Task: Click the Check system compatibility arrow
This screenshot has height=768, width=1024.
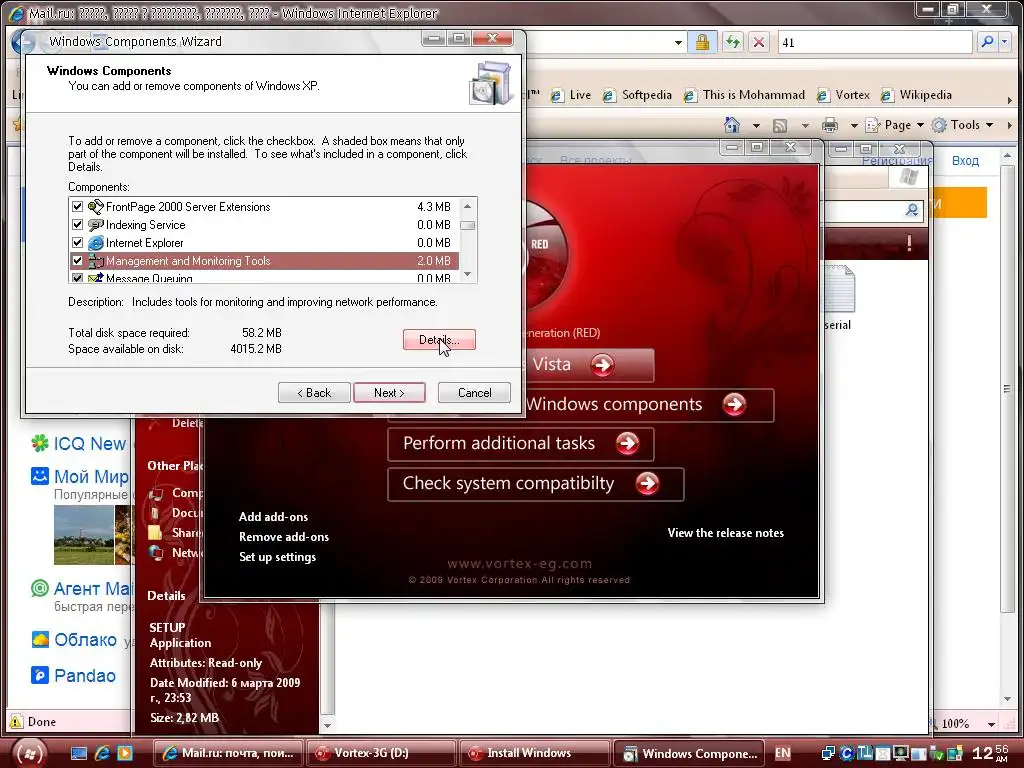Action: click(x=647, y=483)
